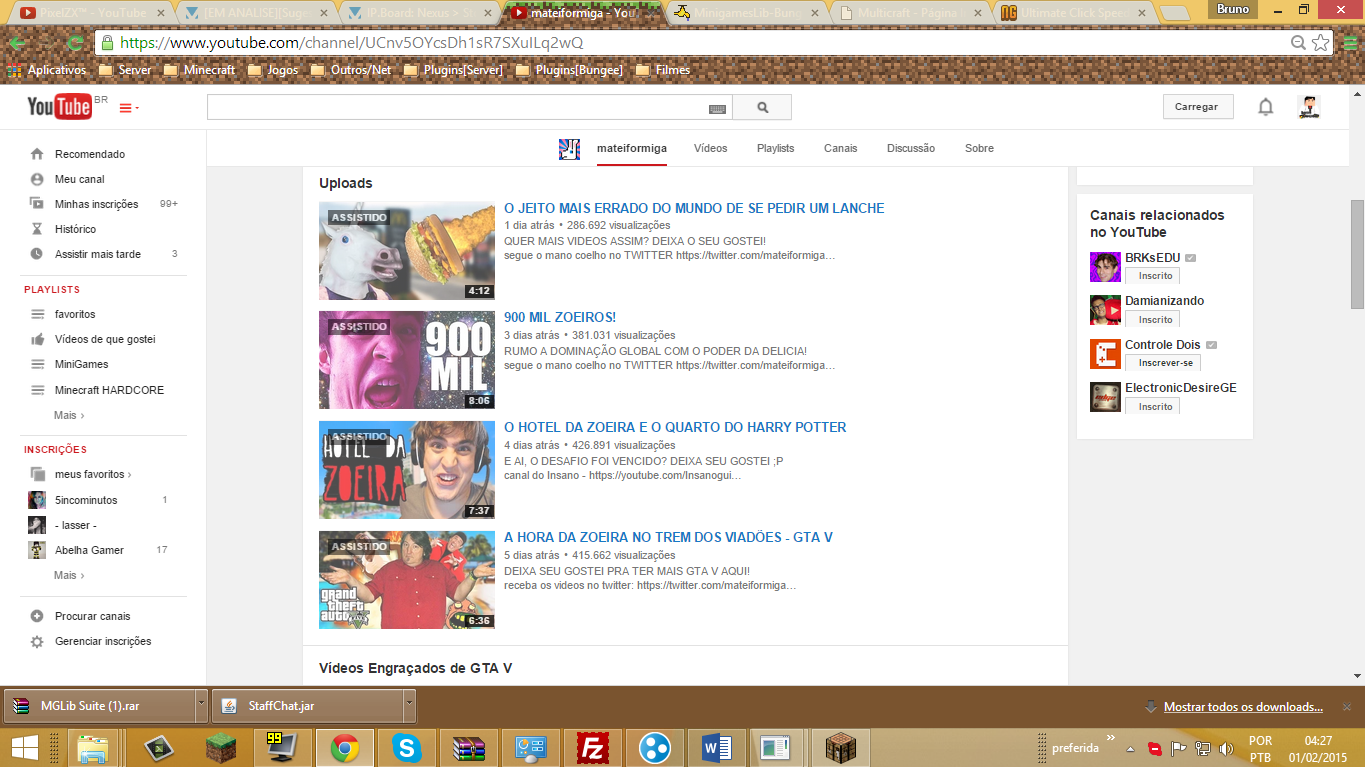
Task: Show hidden system tray icons
Action: (1130, 748)
